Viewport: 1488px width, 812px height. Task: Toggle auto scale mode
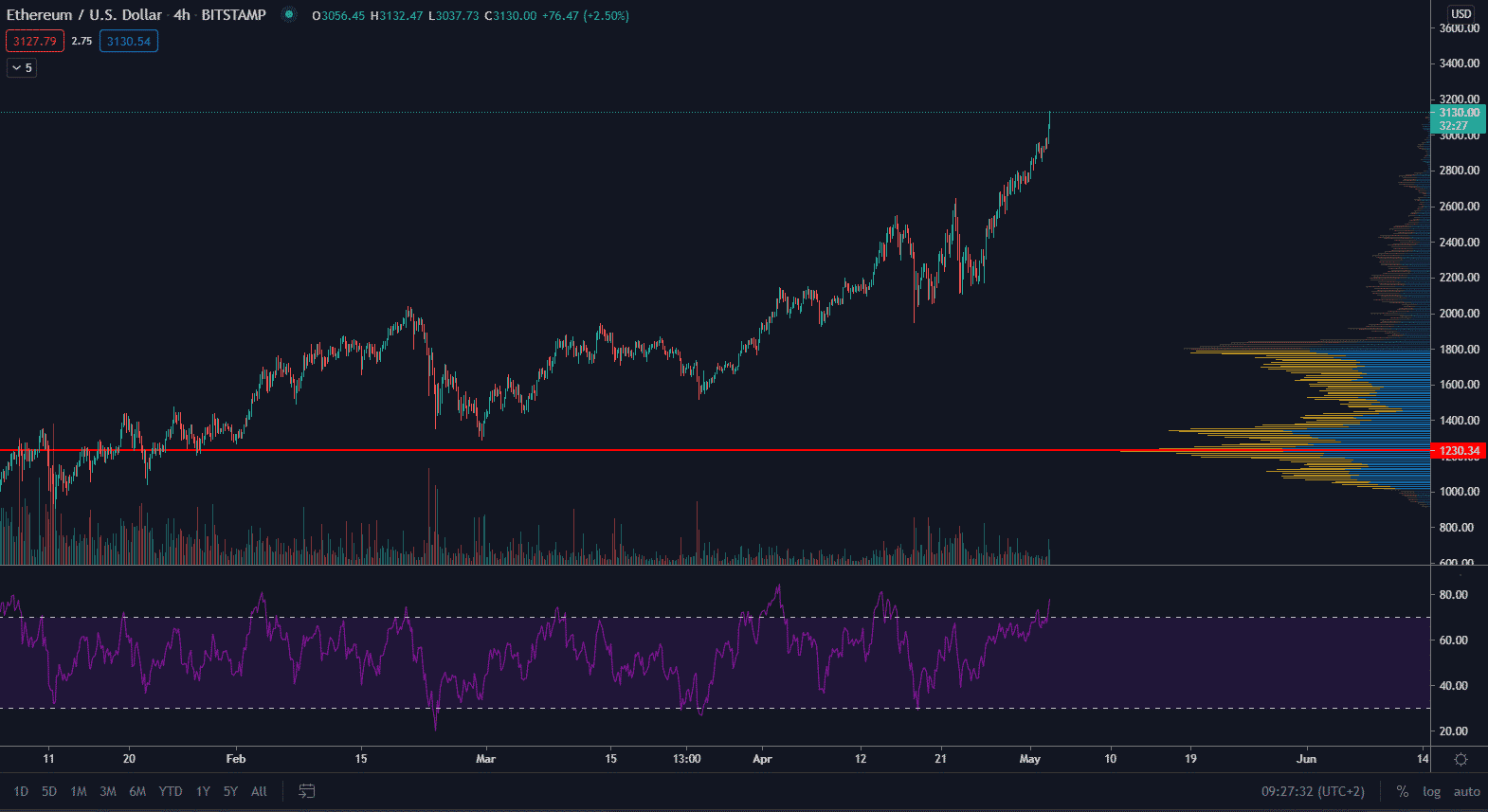coord(1466,791)
